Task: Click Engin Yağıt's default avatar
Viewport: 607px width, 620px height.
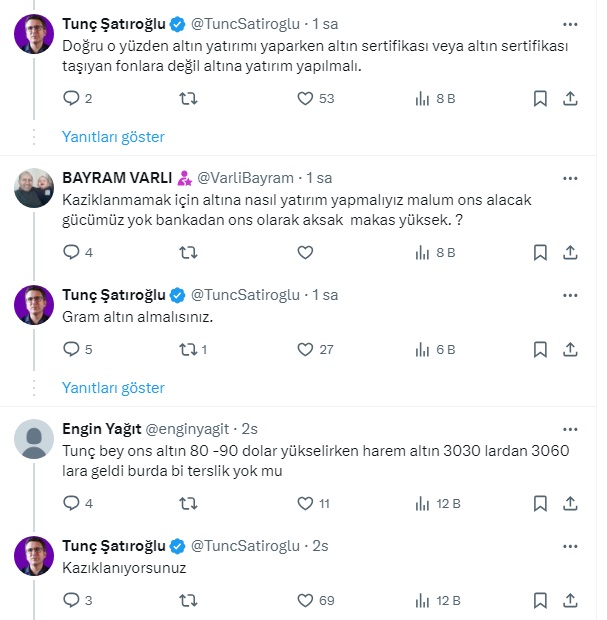Action: tap(34, 439)
